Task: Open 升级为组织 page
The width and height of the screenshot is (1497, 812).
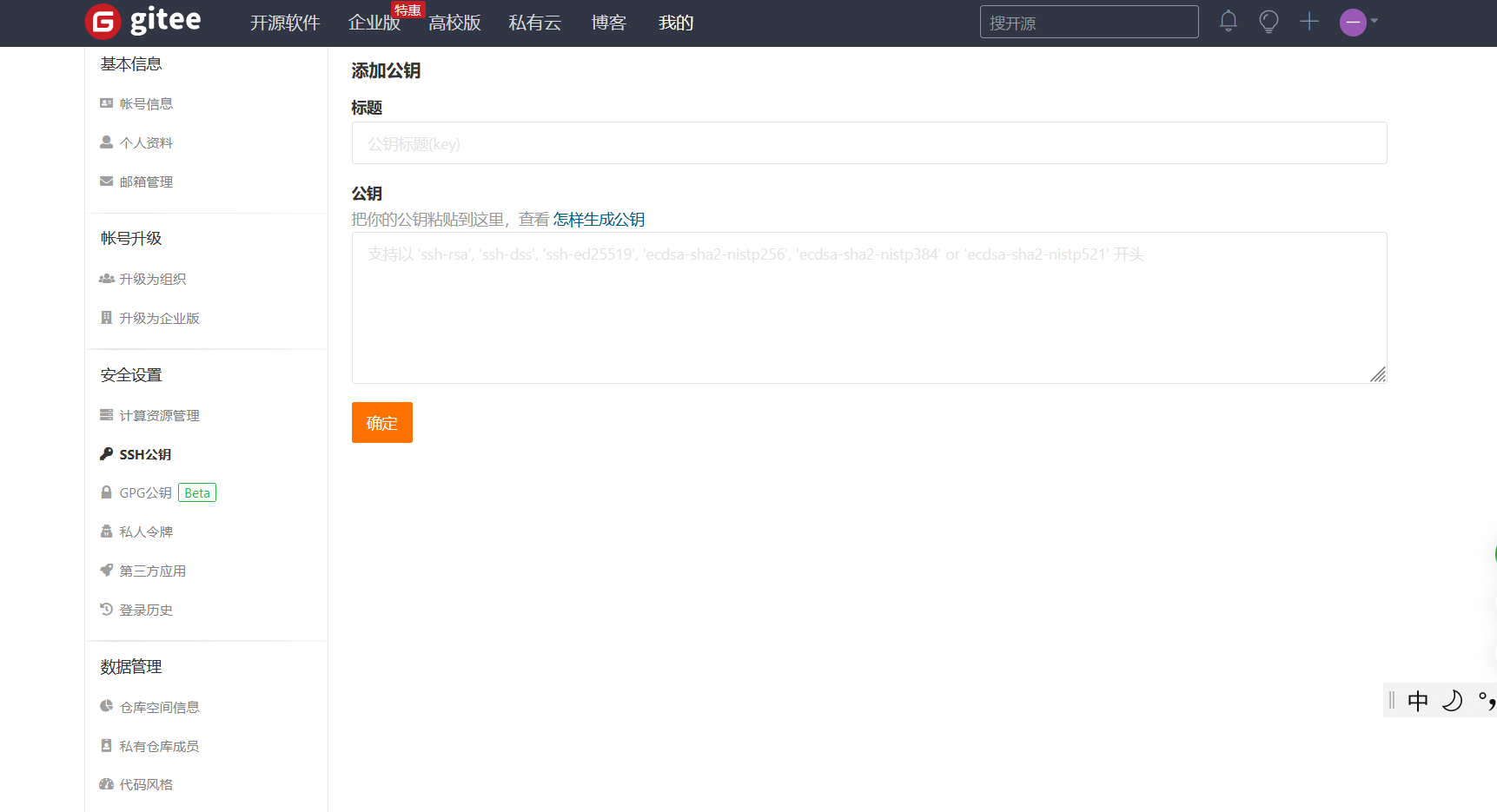Action: [x=153, y=279]
